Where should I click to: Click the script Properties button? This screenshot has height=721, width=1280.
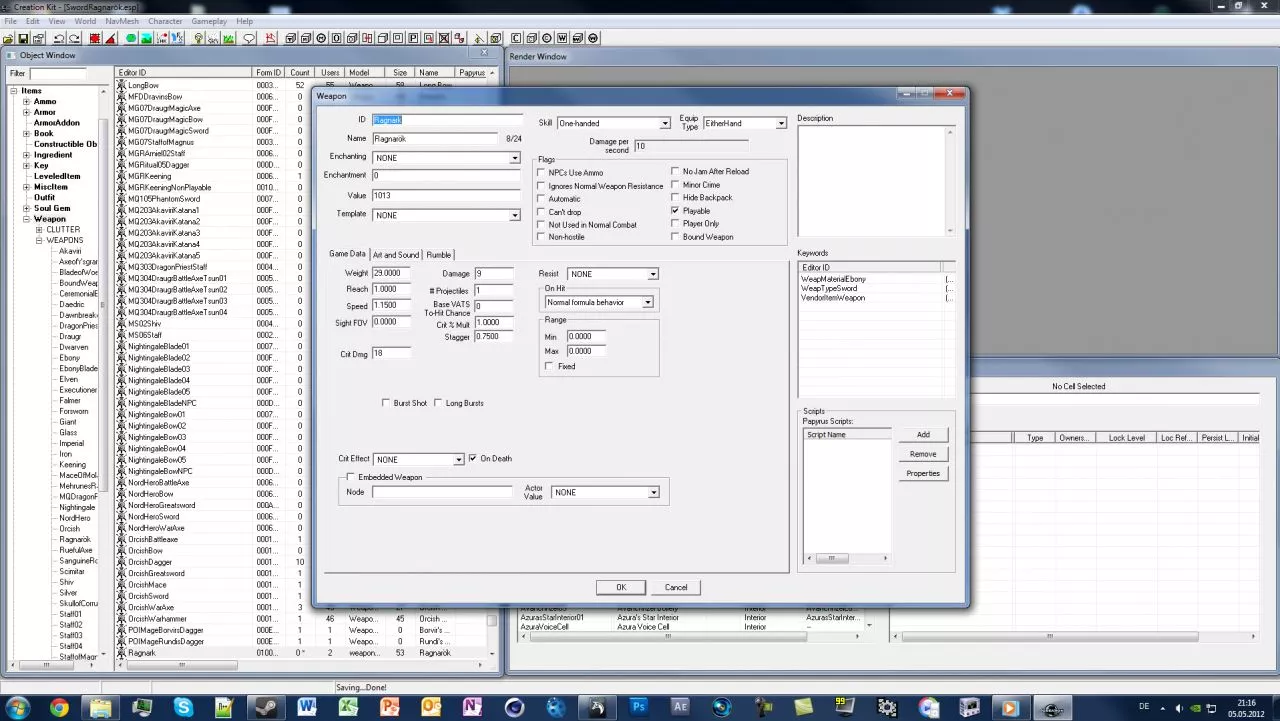[923, 473]
